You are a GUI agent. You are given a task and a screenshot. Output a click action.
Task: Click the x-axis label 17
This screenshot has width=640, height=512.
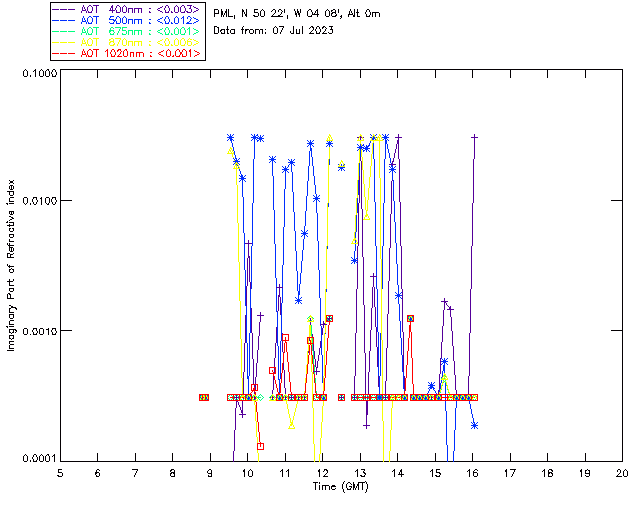pyautogui.click(x=510, y=473)
